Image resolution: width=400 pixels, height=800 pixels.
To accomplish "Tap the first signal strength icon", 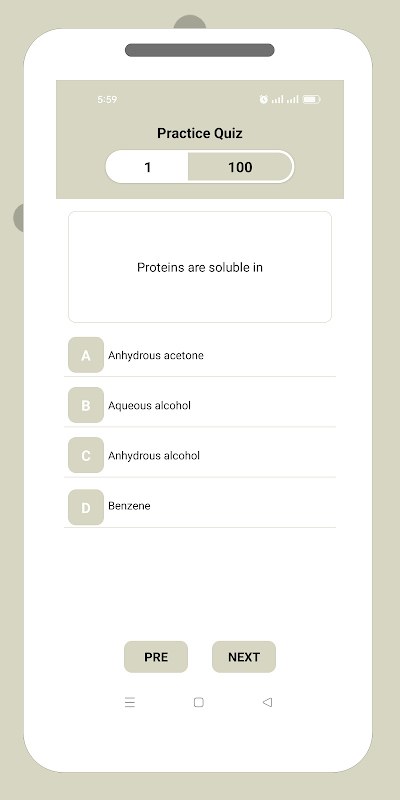I will coord(277,99).
